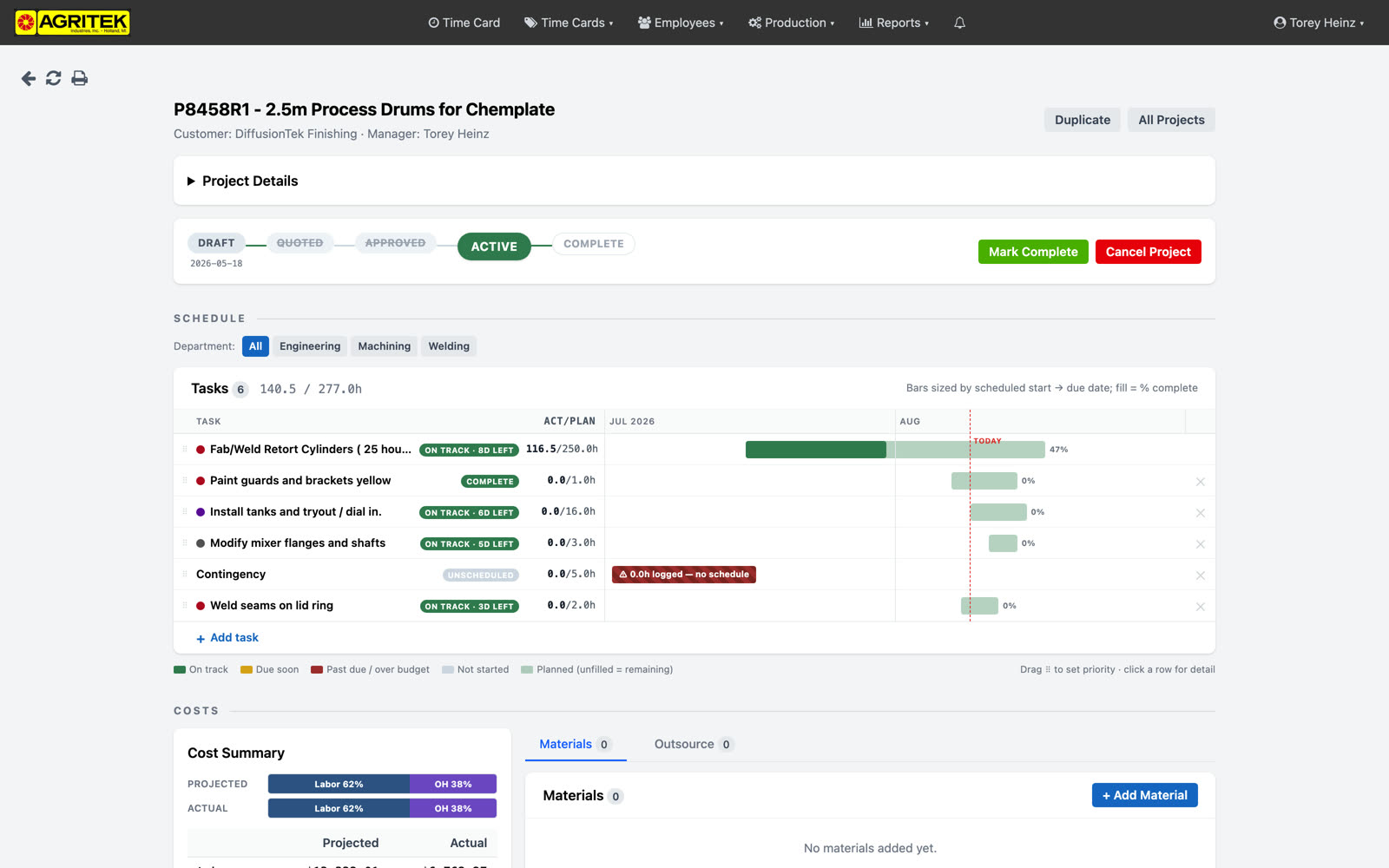Viewport: 1389px width, 868px height.
Task: Go to All Projects
Action: tap(1171, 120)
